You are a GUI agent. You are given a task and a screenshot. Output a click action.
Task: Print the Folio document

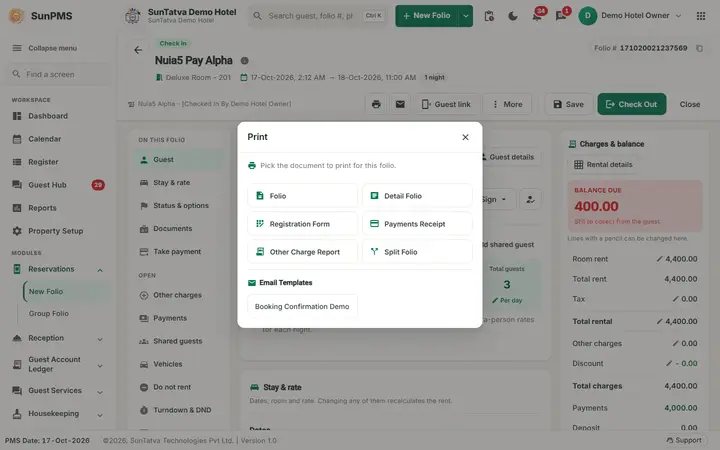coord(302,196)
